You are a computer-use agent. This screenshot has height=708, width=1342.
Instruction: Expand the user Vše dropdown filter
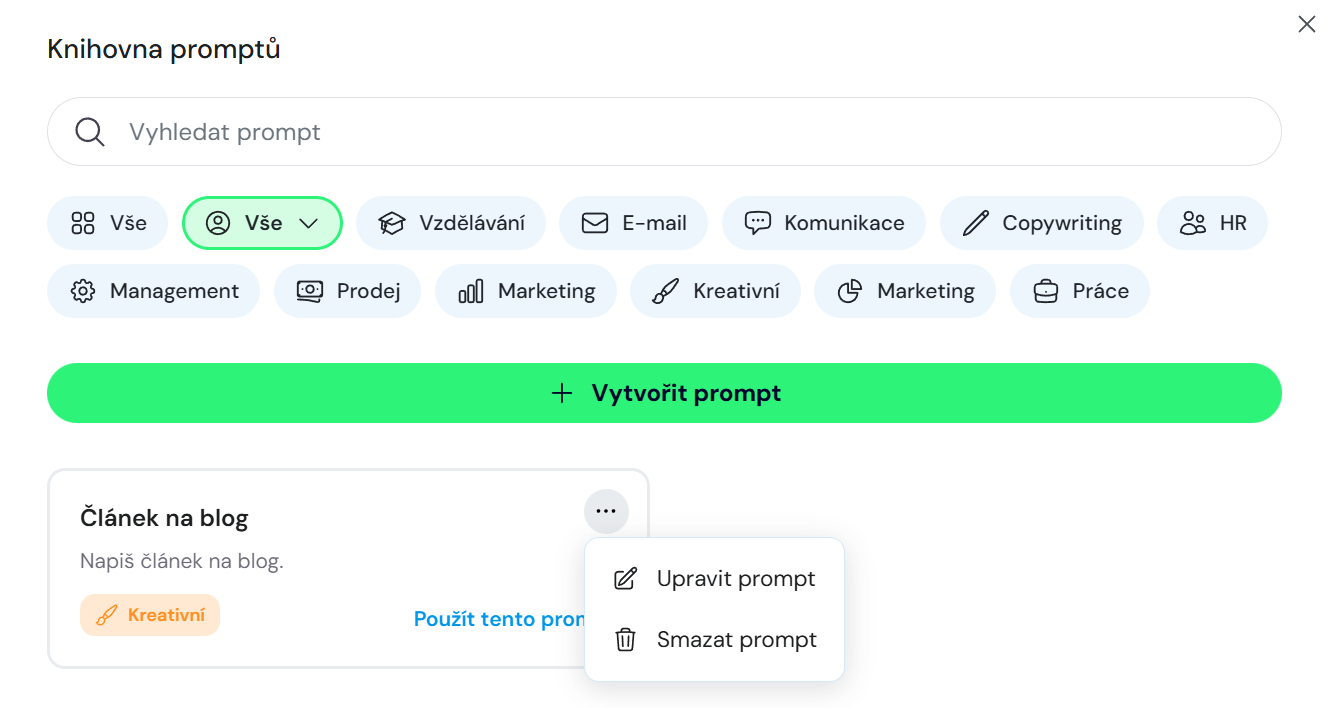pyautogui.click(x=262, y=223)
